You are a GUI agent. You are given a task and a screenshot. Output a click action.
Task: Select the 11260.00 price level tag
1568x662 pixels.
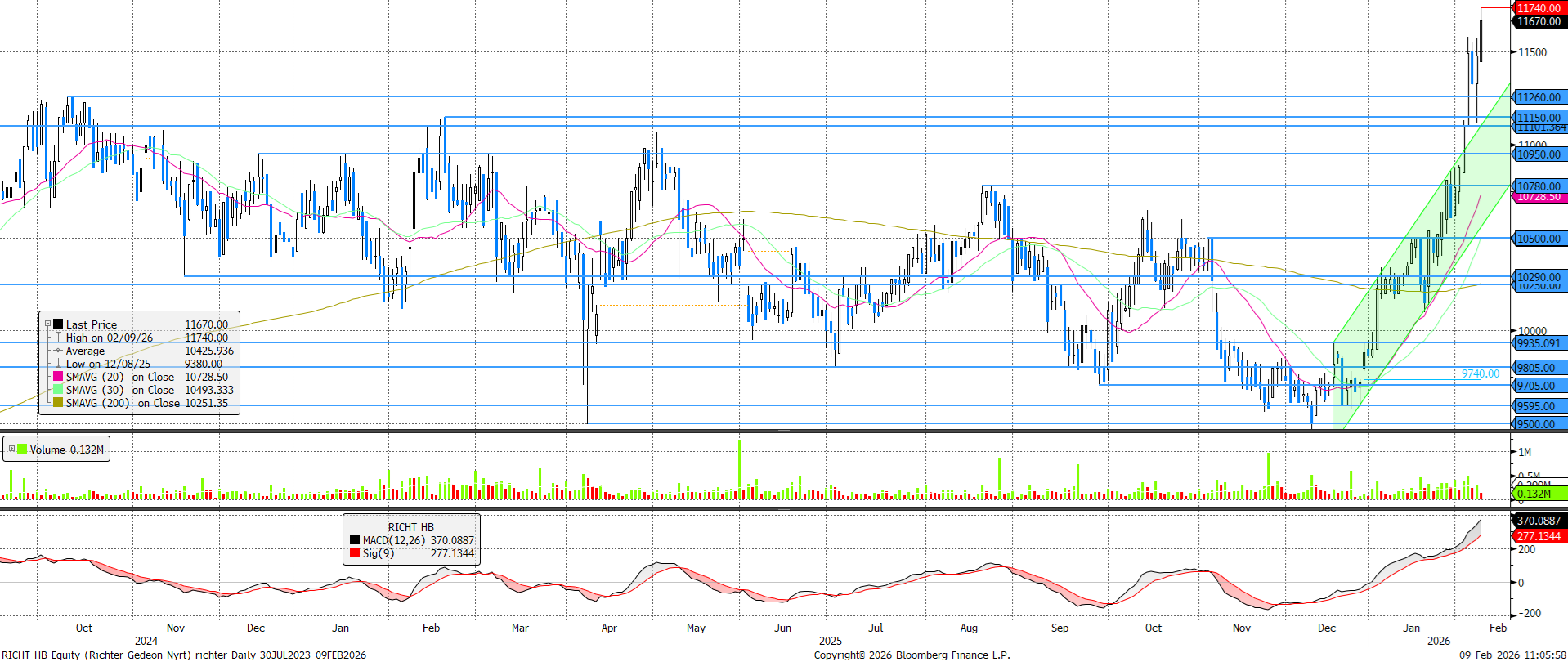click(1539, 97)
